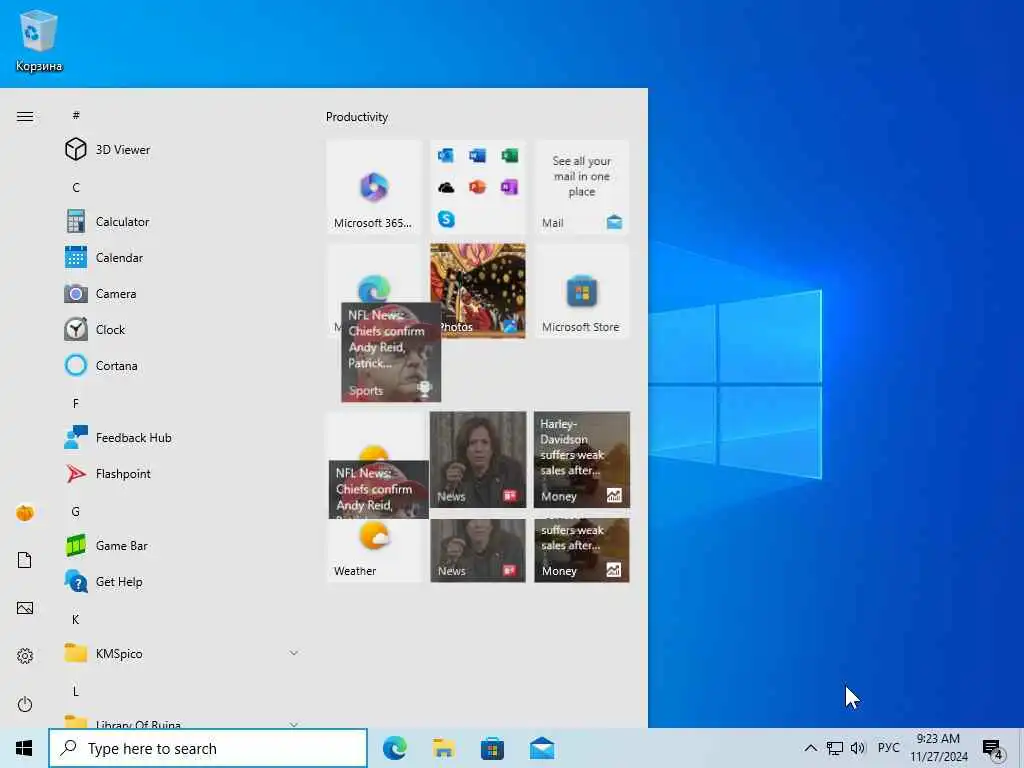
Task: Open File Explorer from the taskbar
Action: coord(444,748)
